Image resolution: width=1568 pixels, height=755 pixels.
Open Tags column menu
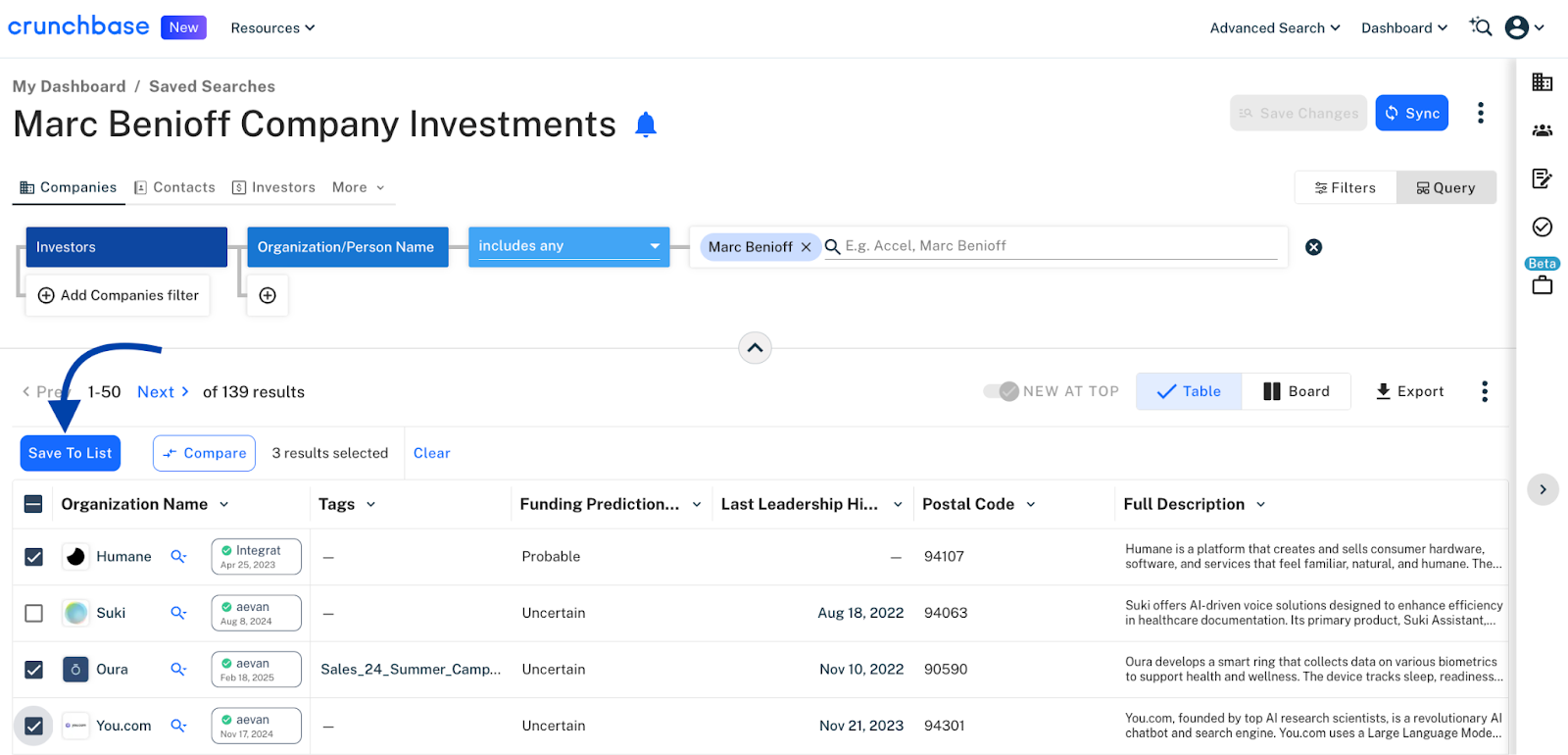click(x=370, y=504)
